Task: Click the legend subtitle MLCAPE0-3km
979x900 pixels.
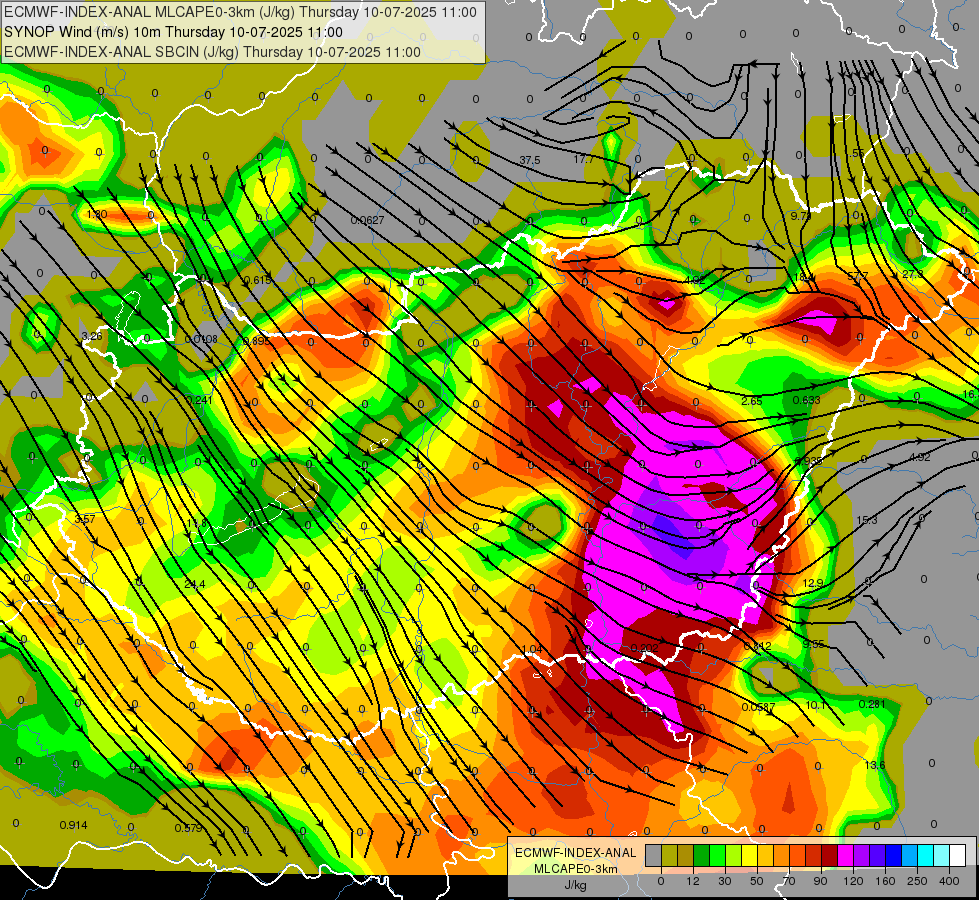Action: pyautogui.click(x=576, y=869)
